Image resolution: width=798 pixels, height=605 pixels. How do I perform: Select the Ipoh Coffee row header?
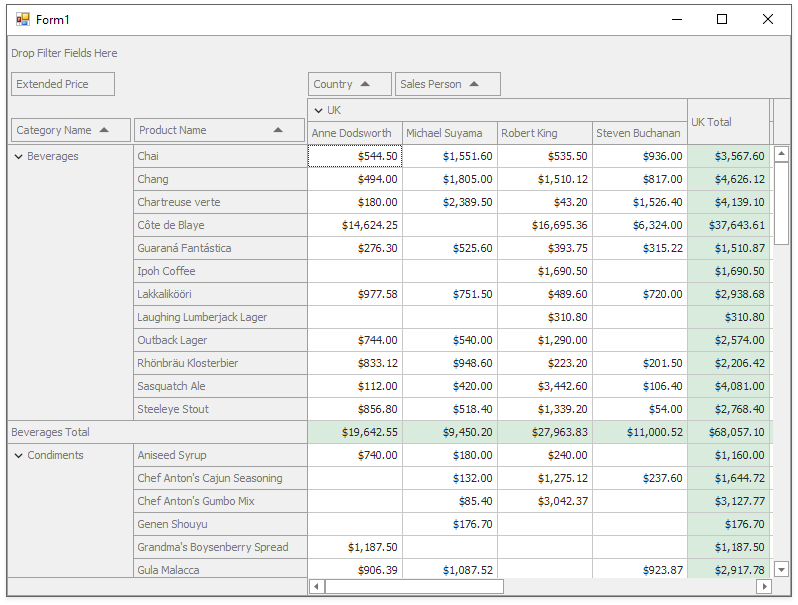click(x=220, y=271)
